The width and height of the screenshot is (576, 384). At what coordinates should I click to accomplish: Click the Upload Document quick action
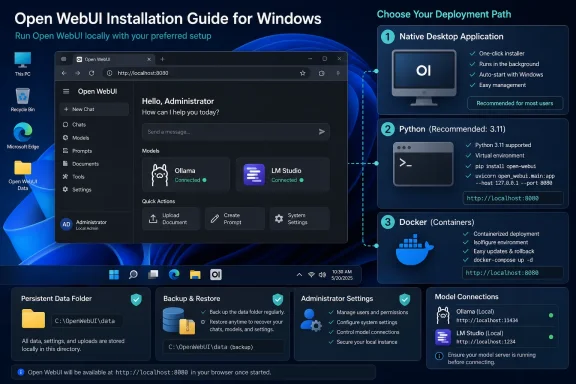171,219
